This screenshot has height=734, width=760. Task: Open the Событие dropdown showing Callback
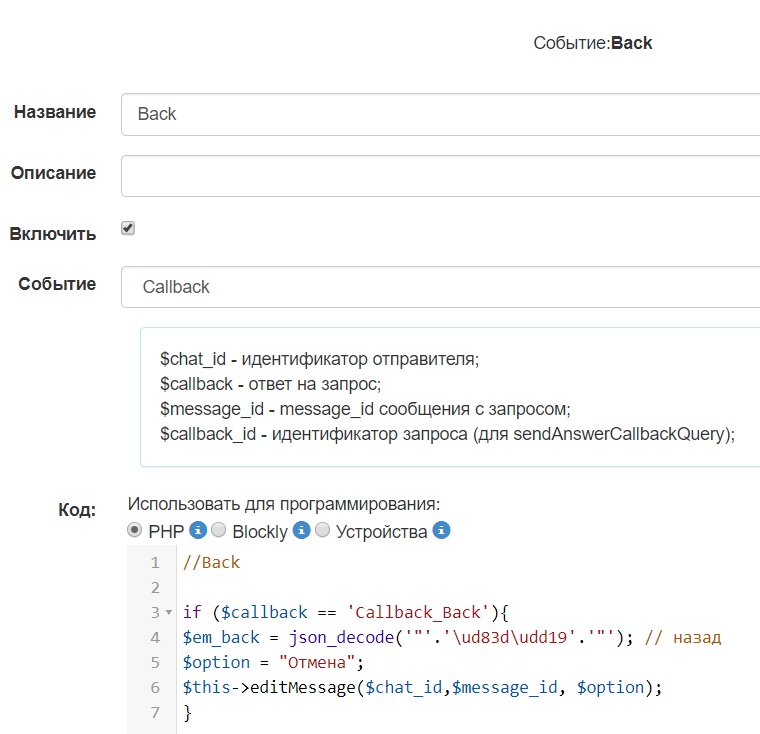[x=440, y=287]
